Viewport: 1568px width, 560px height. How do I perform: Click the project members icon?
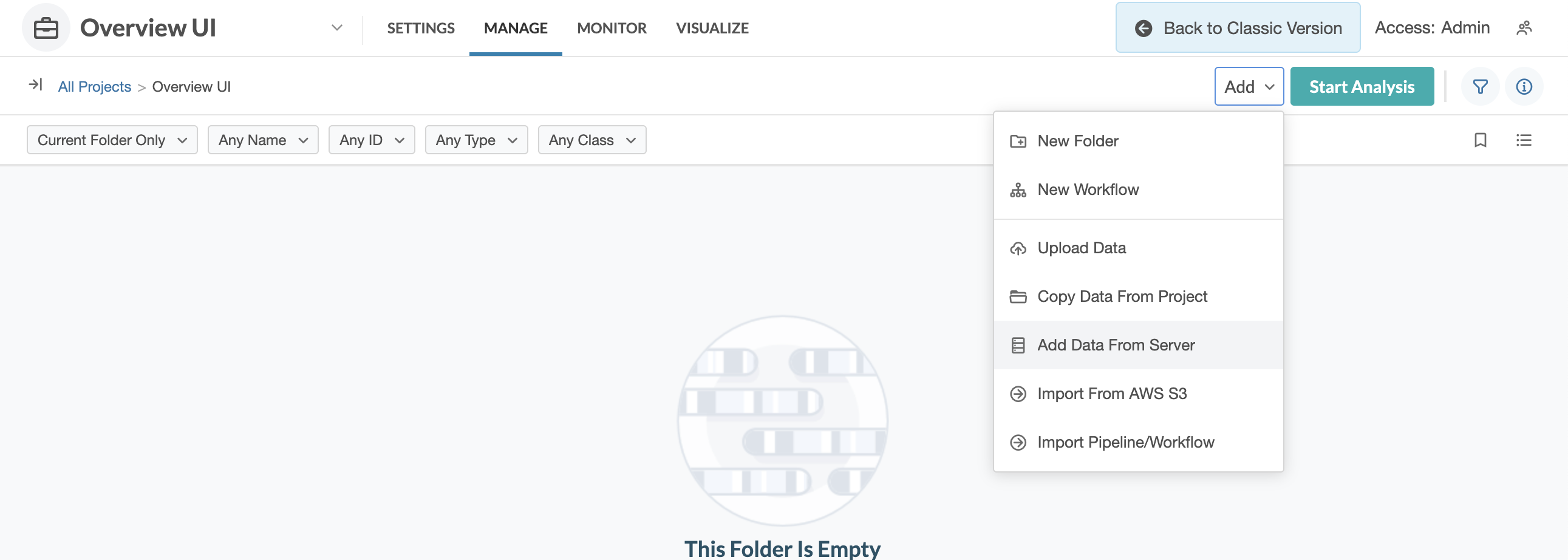(1524, 28)
